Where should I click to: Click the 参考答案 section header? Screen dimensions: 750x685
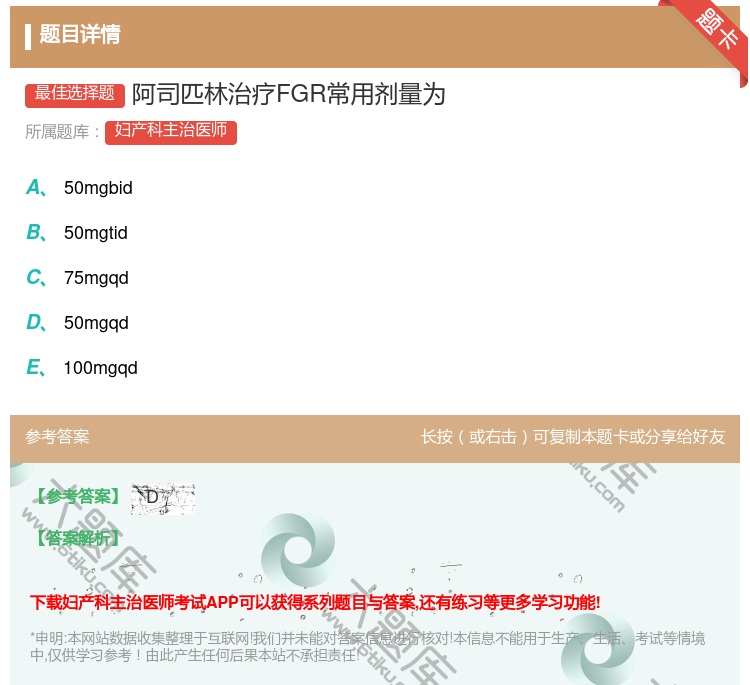click(57, 437)
